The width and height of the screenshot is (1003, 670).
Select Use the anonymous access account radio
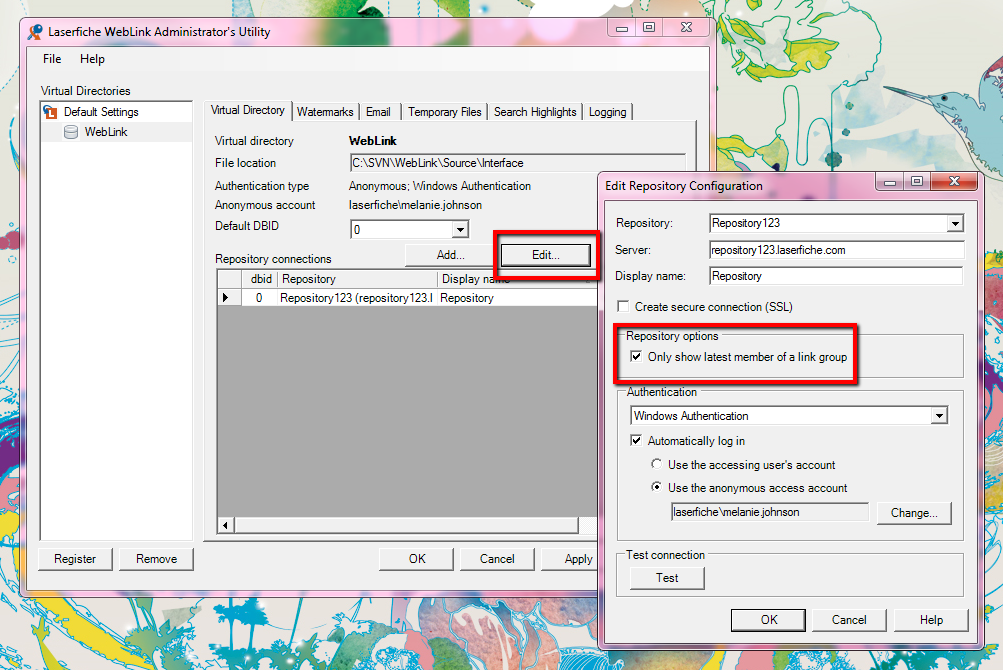coord(656,487)
